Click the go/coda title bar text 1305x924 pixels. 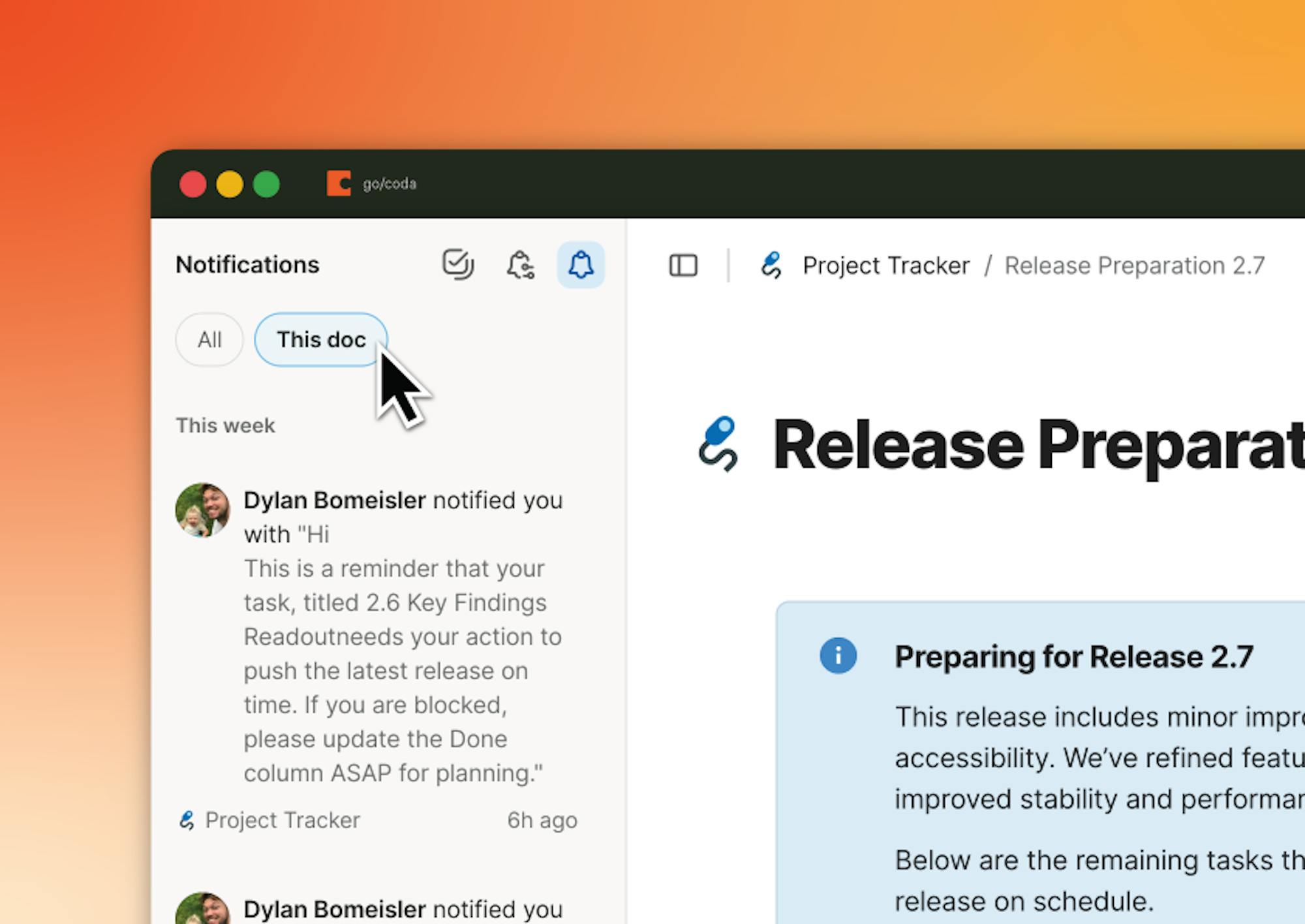tap(390, 184)
